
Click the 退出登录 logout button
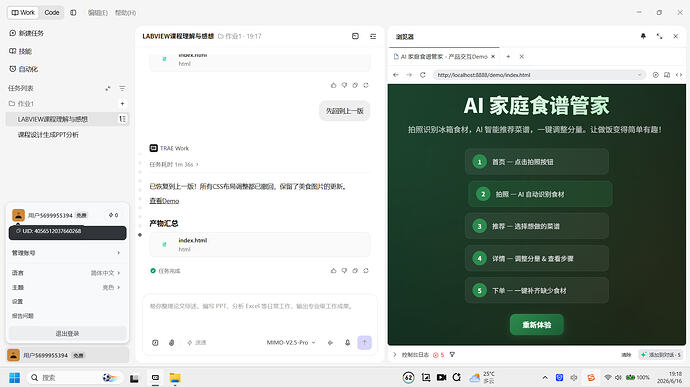click(67, 333)
